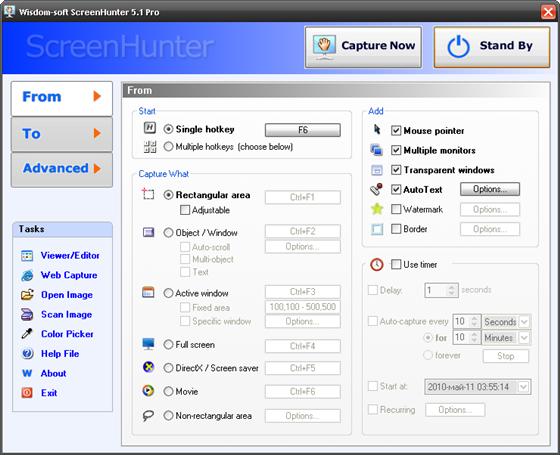The width and height of the screenshot is (560, 455).
Task: Select the Active window radio button
Action: pos(168,293)
